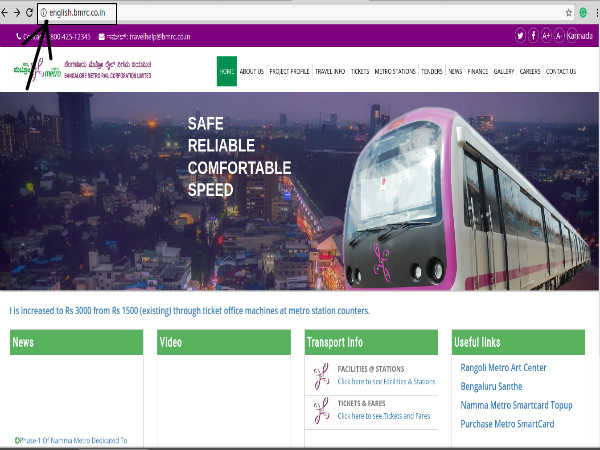
Task: Go forward with browser forward arrow
Action: pos(17,13)
